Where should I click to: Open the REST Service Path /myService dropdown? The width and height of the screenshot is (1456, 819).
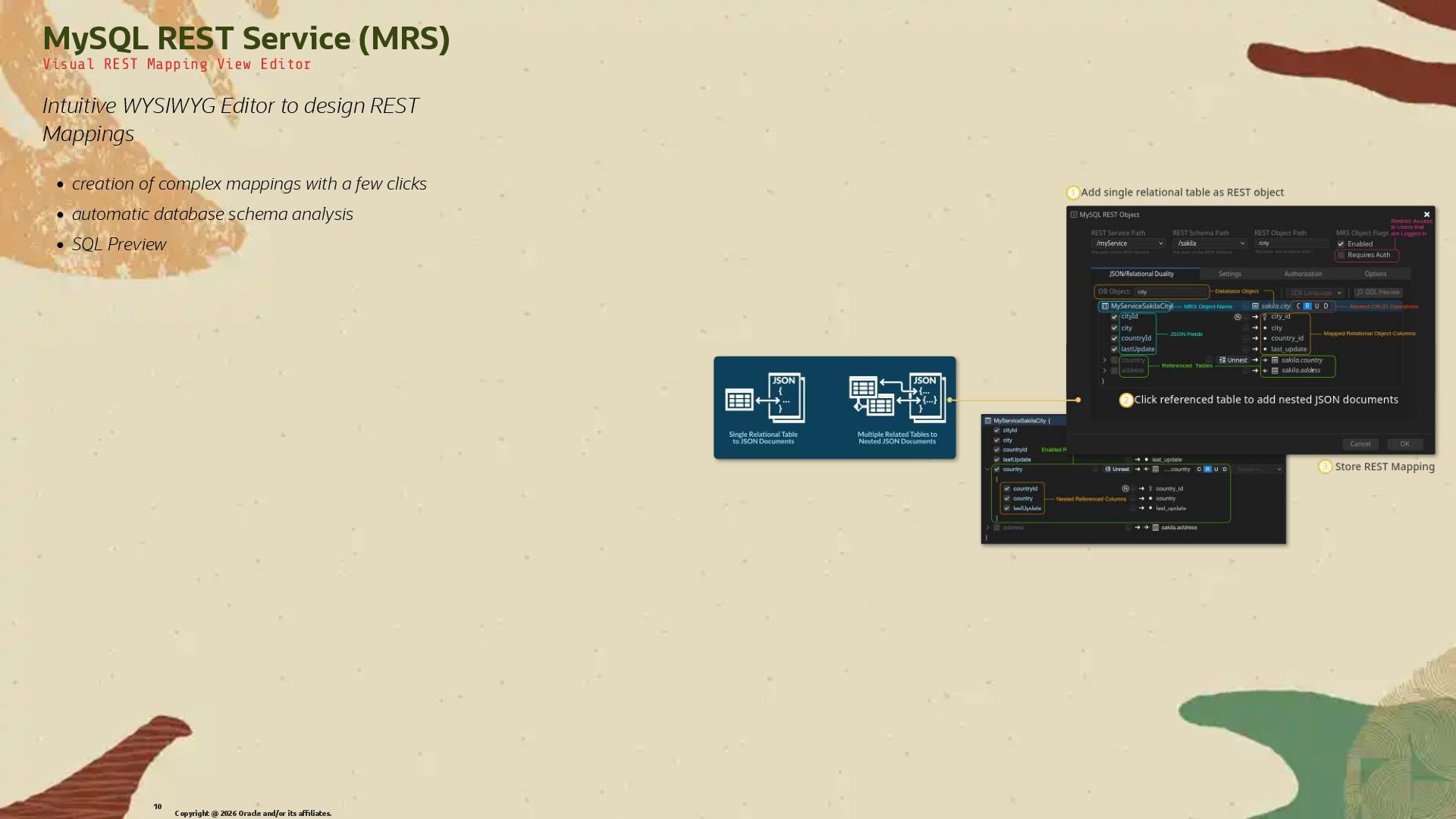click(x=1128, y=243)
